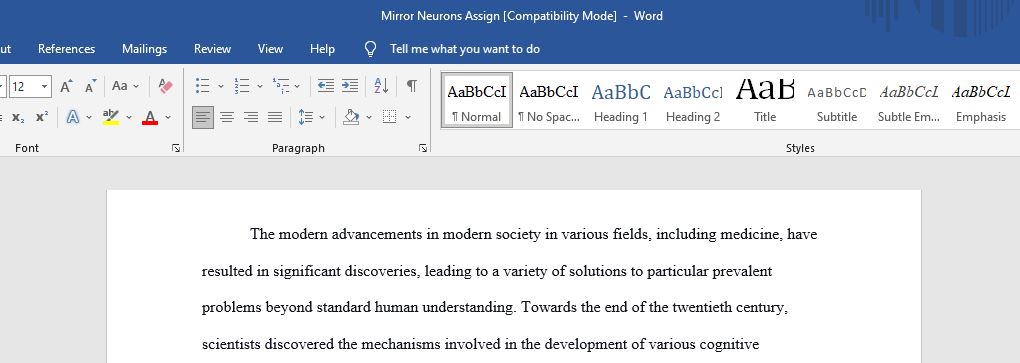
Task: Click the lightbulb Tell Me icon
Action: (370, 49)
